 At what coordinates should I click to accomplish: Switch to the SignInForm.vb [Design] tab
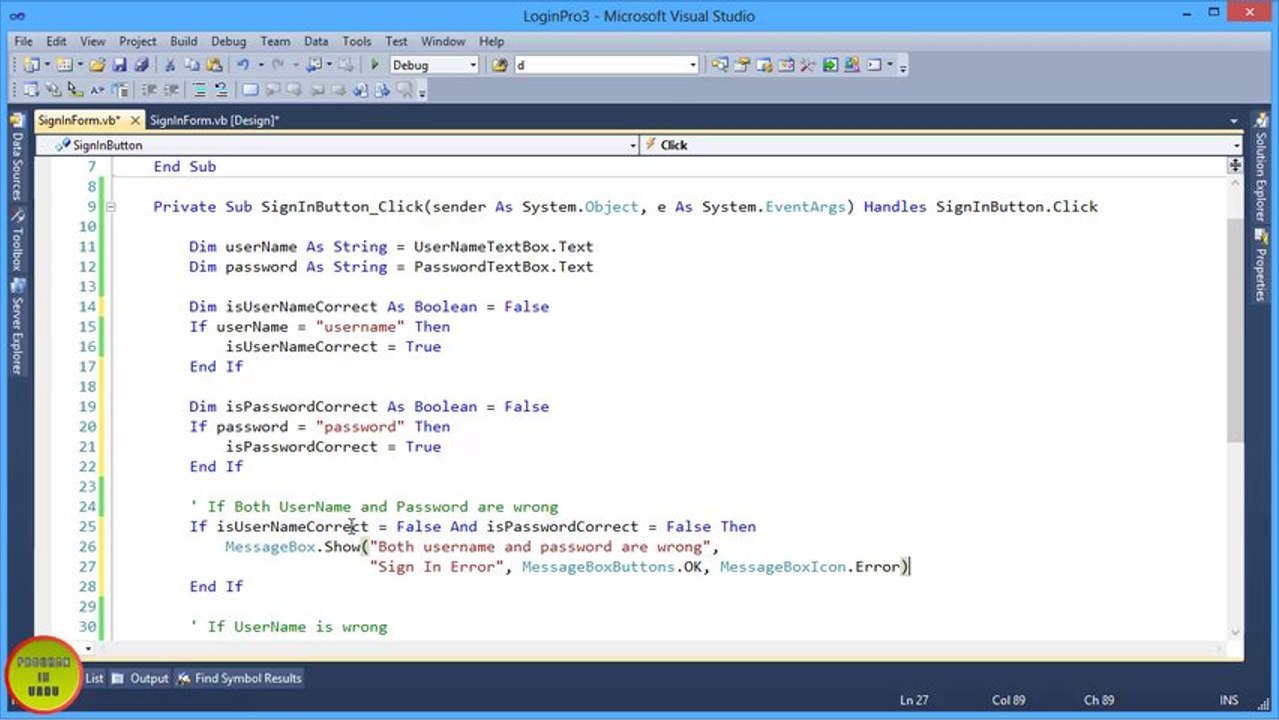(215, 120)
